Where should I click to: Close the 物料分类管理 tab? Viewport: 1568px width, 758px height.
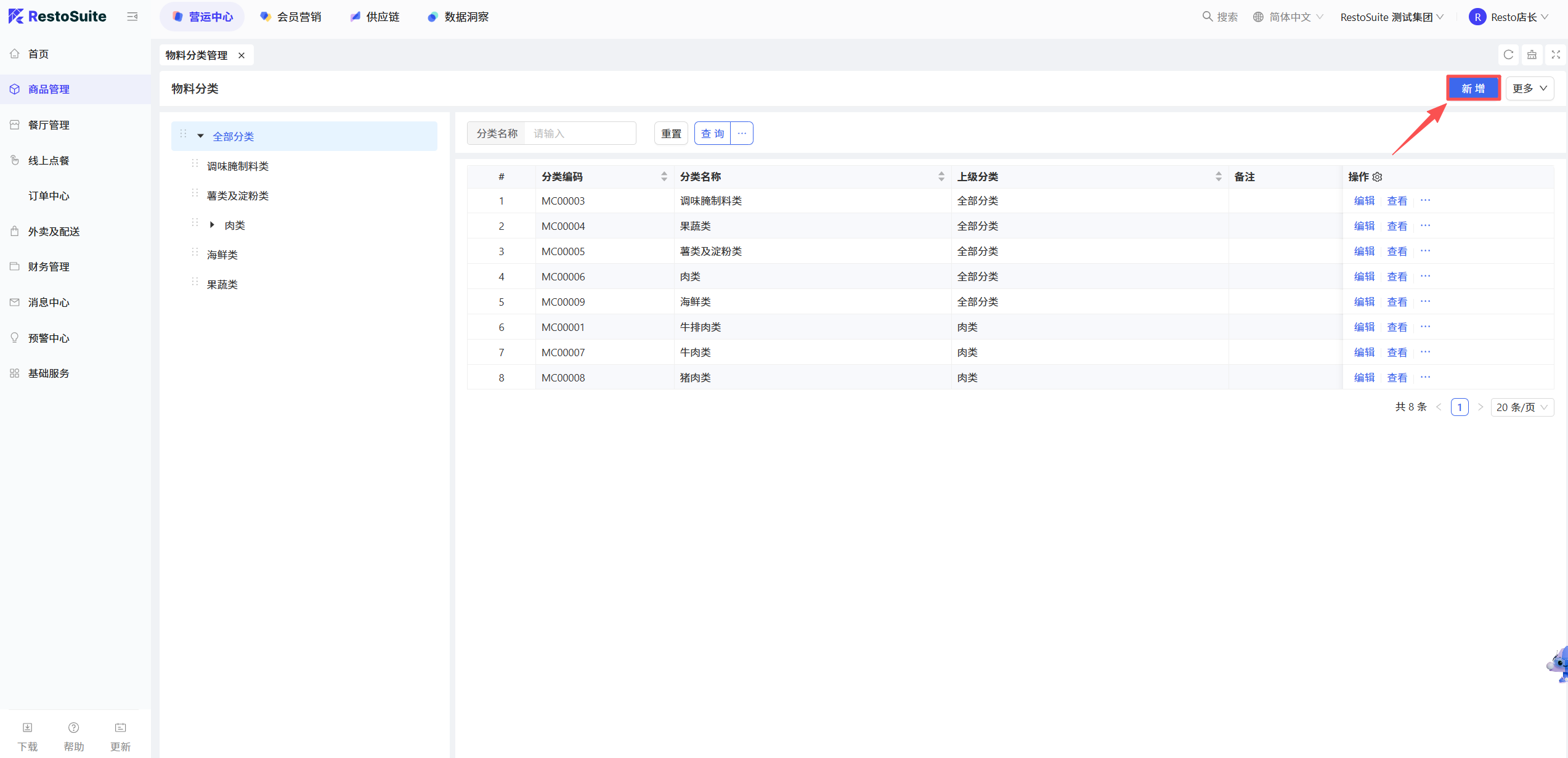click(x=242, y=55)
